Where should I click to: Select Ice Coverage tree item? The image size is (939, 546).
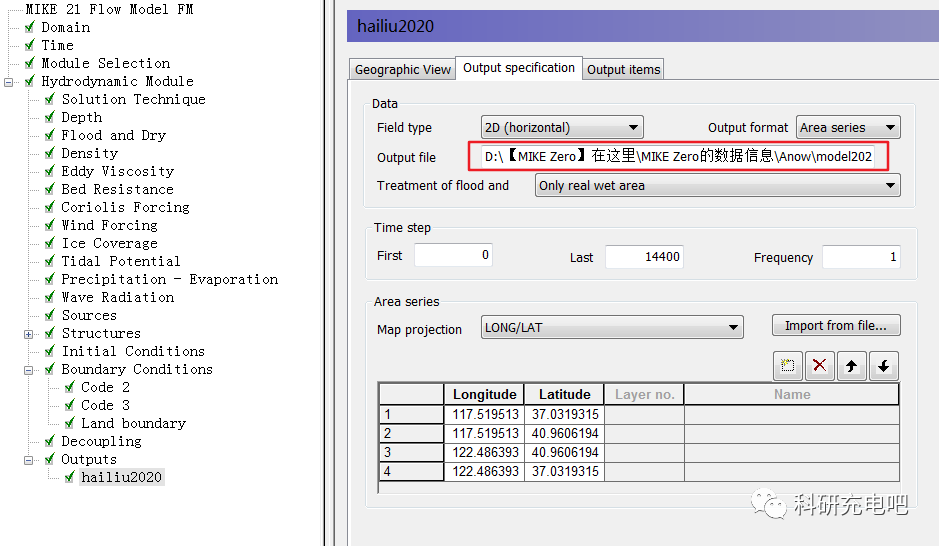(x=110, y=243)
